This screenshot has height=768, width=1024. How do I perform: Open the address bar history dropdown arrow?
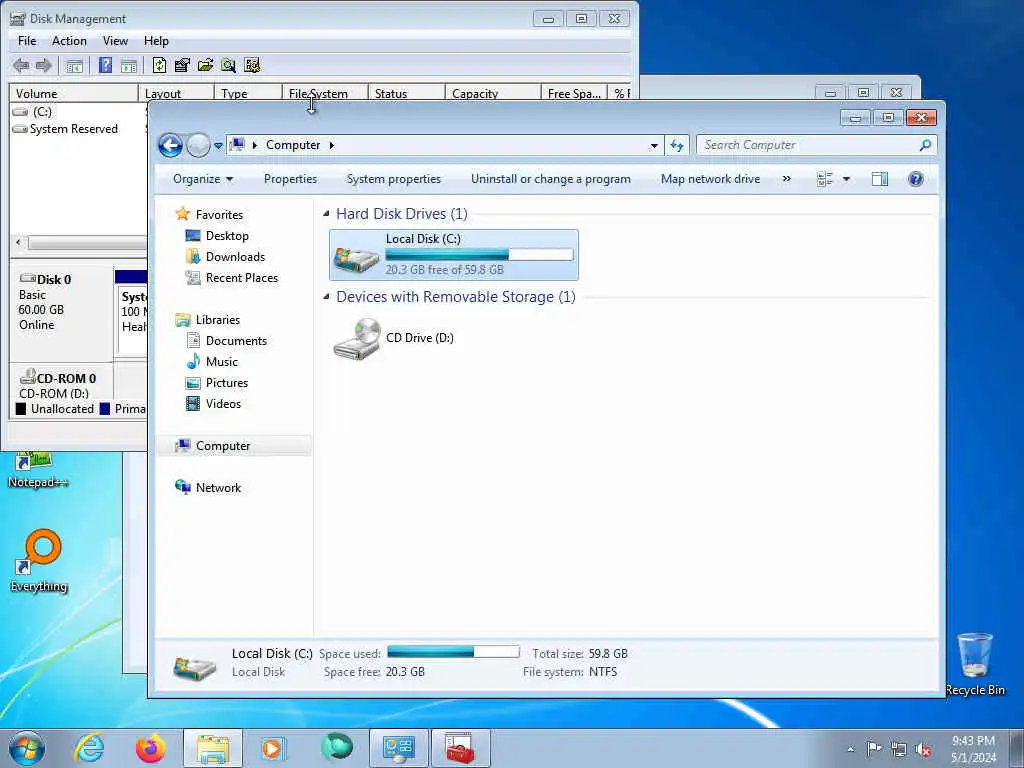[654, 146]
